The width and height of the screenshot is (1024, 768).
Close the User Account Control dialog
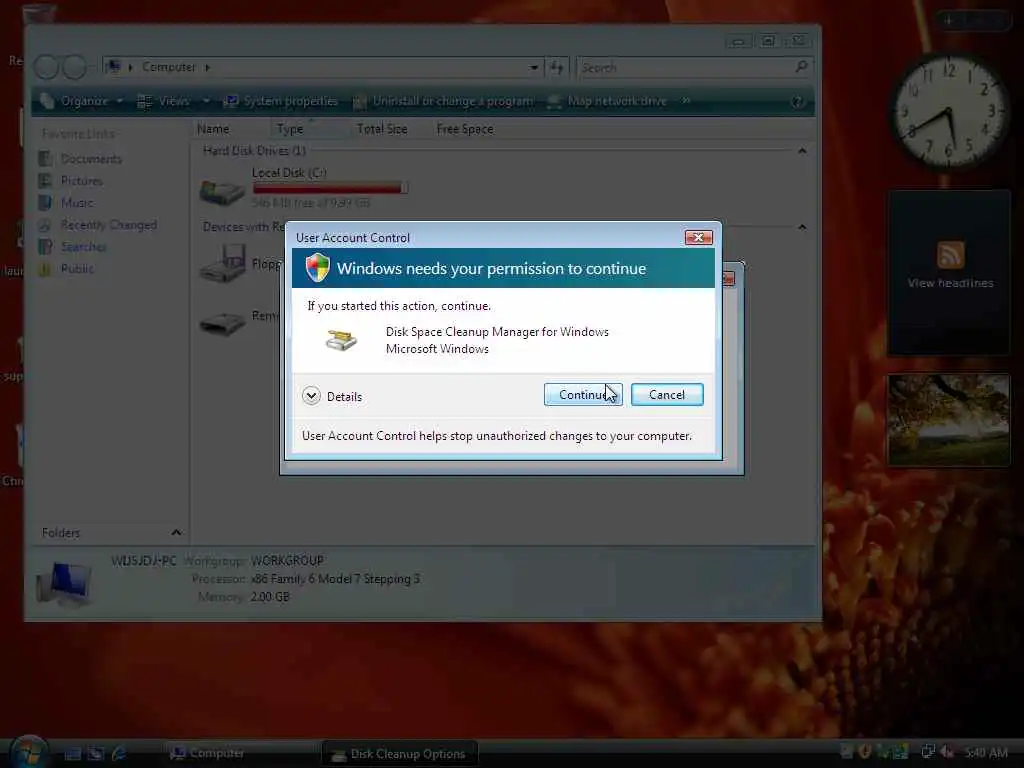(698, 238)
